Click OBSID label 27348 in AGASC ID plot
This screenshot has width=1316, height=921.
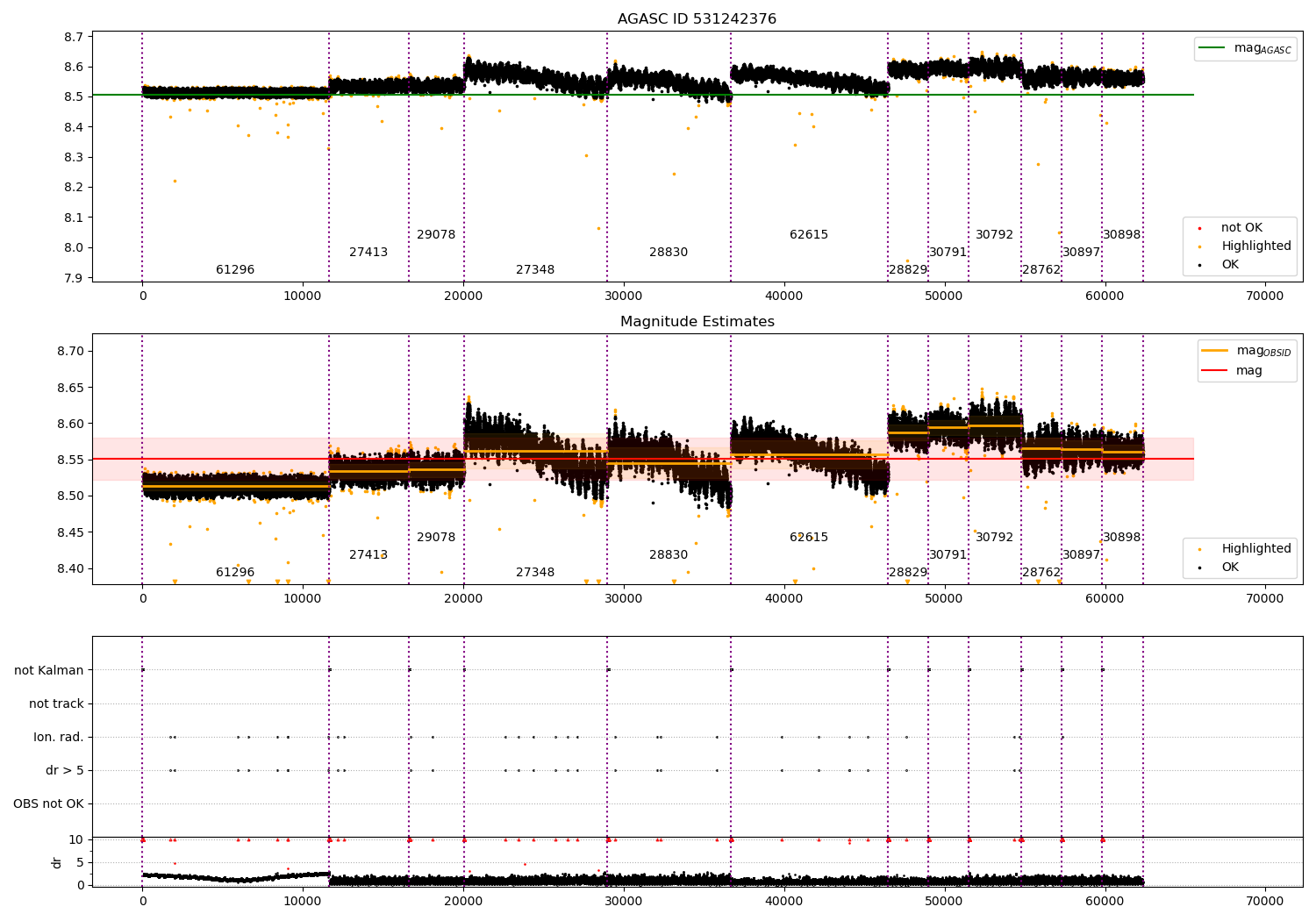pos(535,269)
